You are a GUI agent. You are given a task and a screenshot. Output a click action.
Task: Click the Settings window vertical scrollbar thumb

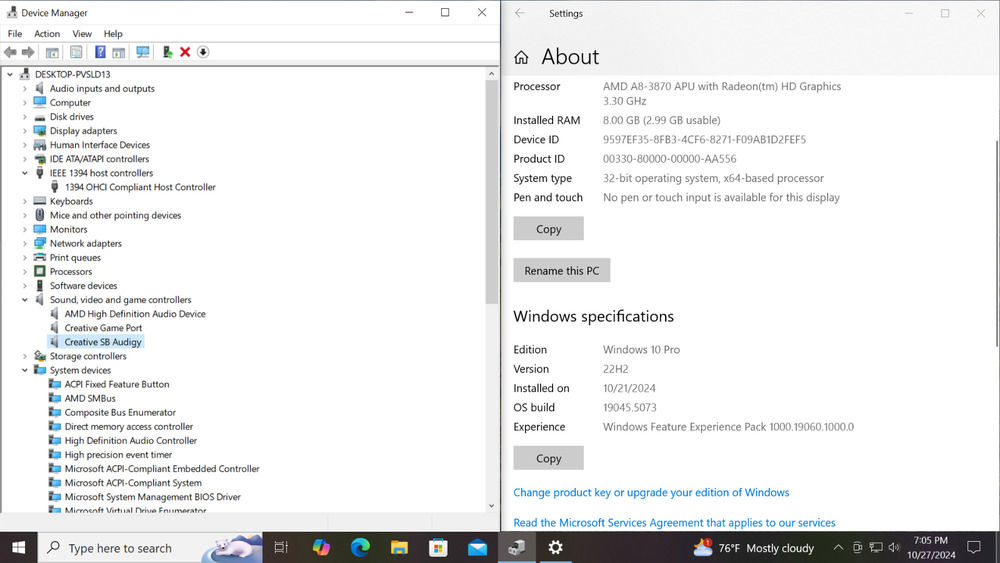tap(997, 242)
